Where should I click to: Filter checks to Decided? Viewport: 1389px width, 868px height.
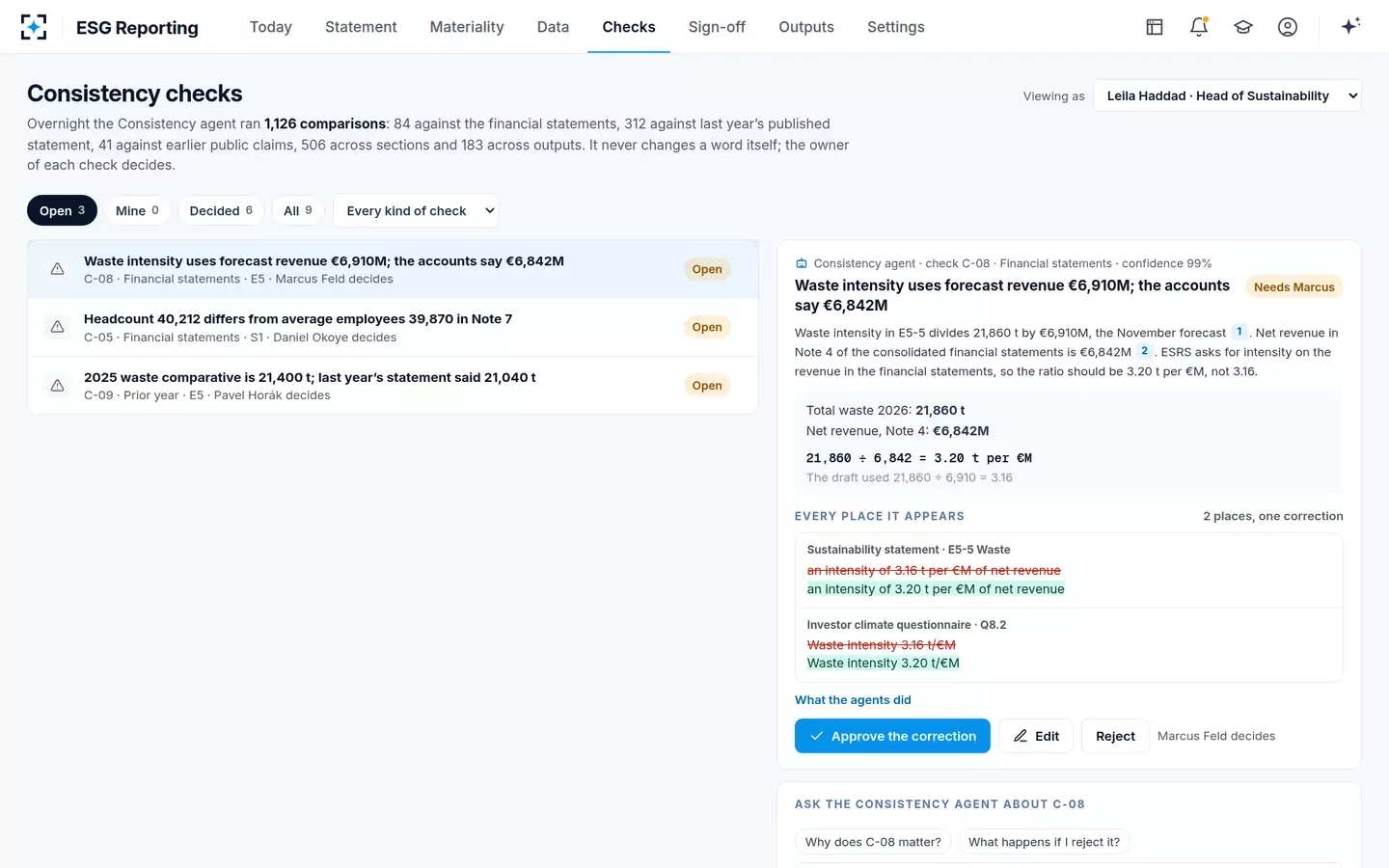tap(221, 210)
